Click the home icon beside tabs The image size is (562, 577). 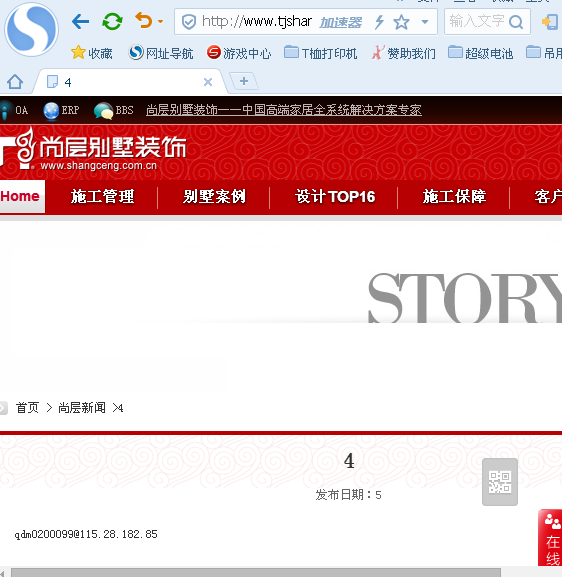(x=15, y=81)
